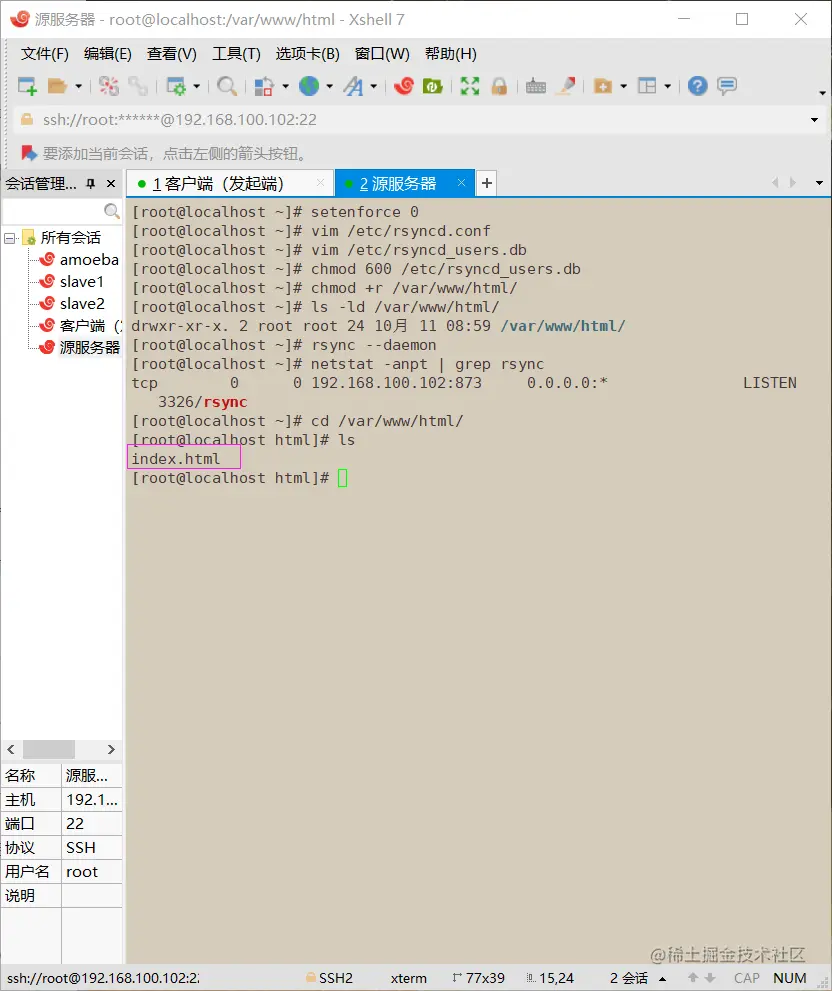Image resolution: width=832 pixels, height=991 pixels.
Task: Click the magnifier find icon
Action: click(x=226, y=86)
